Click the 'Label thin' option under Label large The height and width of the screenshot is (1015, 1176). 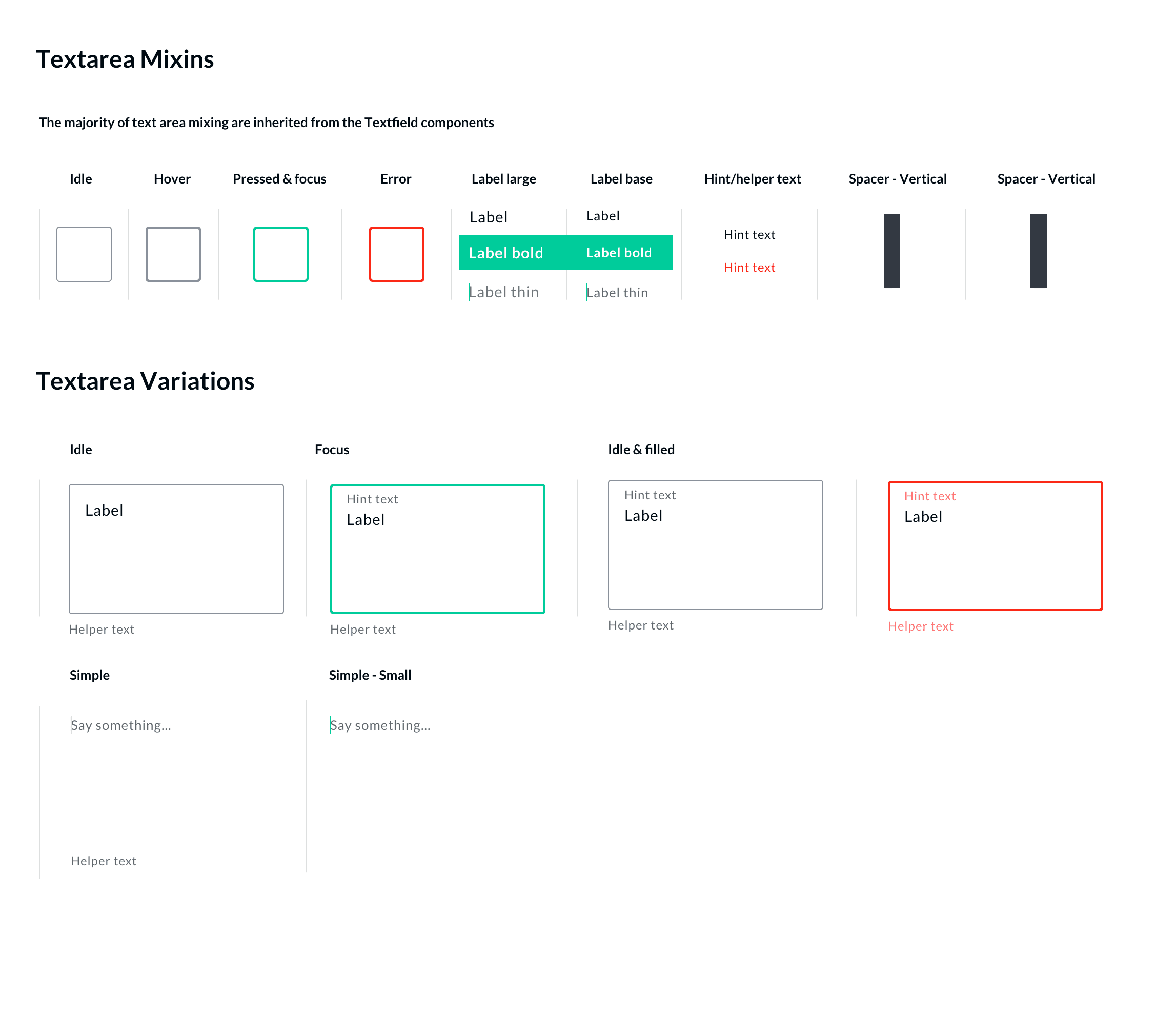(x=504, y=291)
